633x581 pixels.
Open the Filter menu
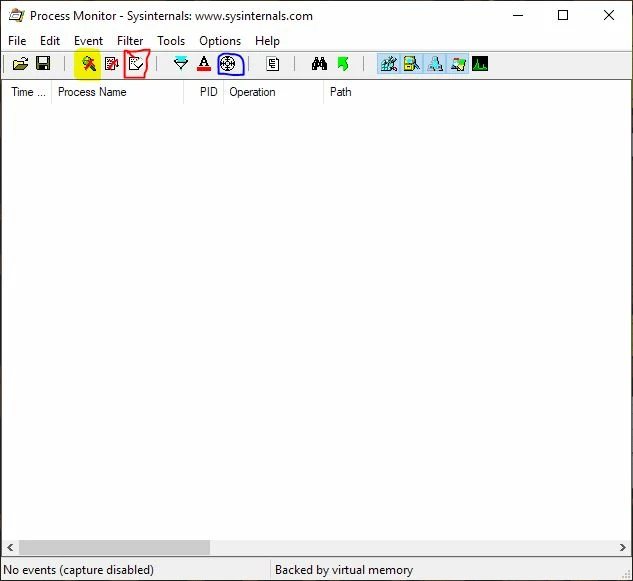(x=130, y=41)
